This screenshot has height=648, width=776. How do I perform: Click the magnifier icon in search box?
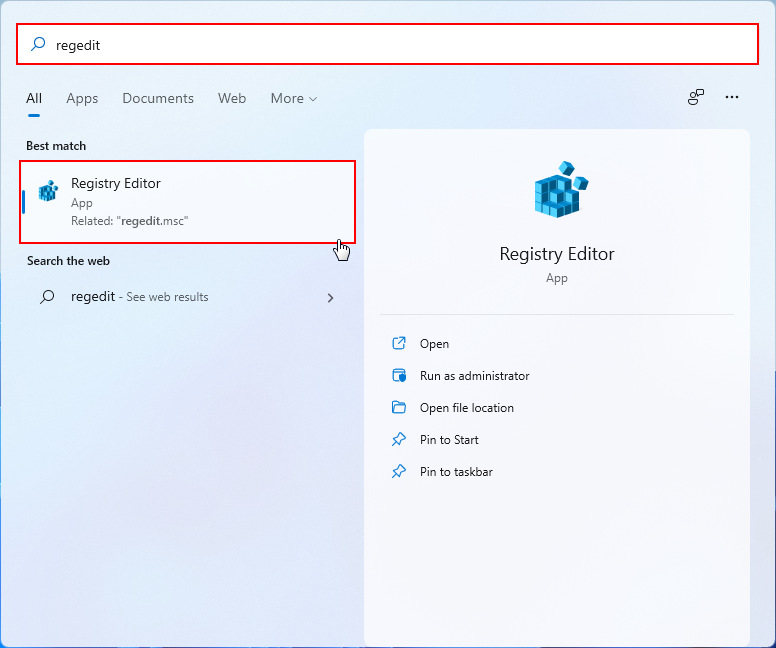coord(38,44)
